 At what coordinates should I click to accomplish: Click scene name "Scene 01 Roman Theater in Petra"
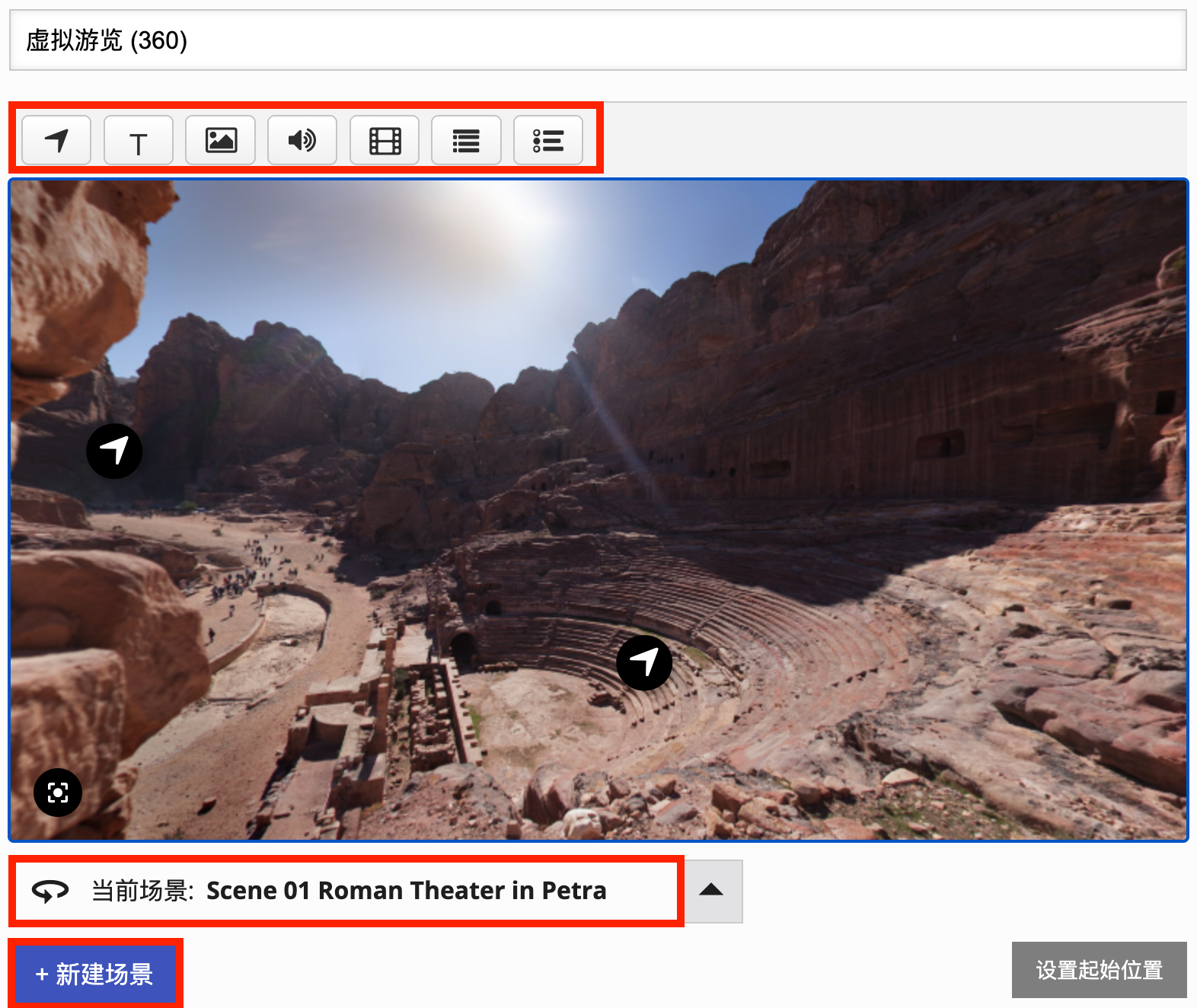pyautogui.click(x=406, y=891)
